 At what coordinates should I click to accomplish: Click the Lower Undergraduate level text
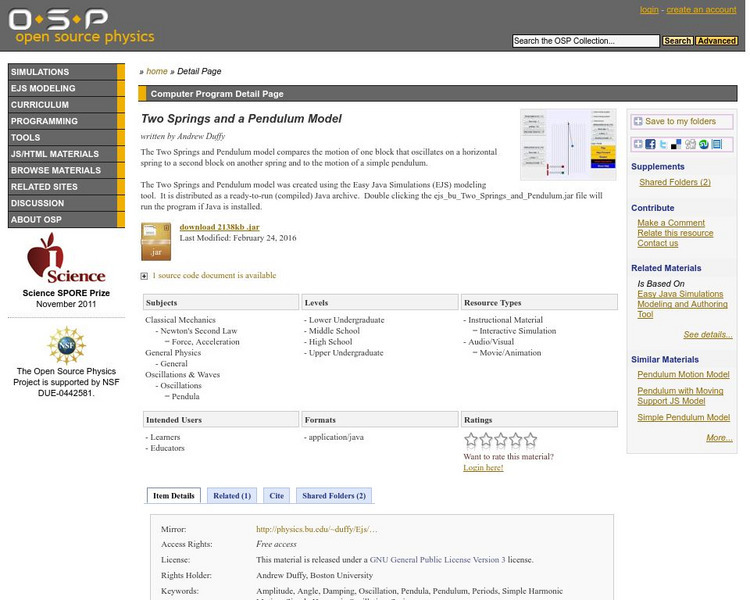tap(346, 320)
